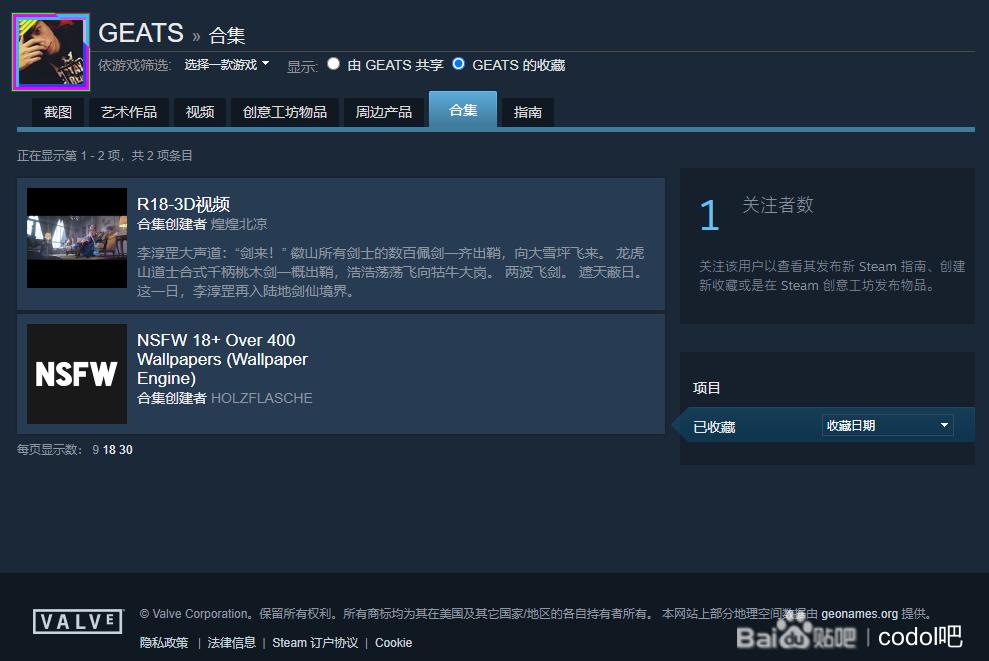This screenshot has height=661, width=989.
Task: Switch to the 创意工坊物品 tab
Action: (x=284, y=112)
